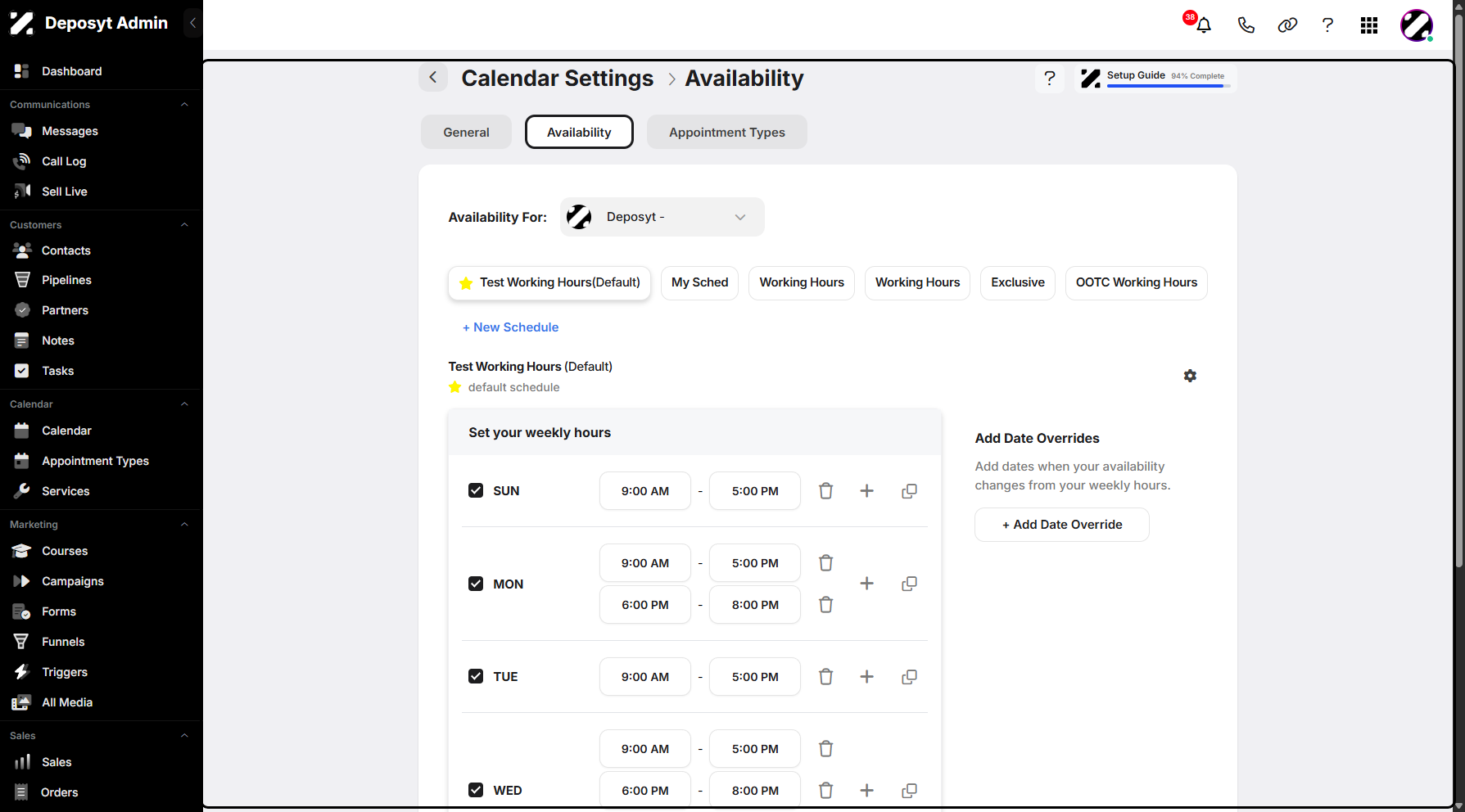This screenshot has height=812, width=1465.
Task: Delete MON 6:00 PM slot
Action: pyautogui.click(x=826, y=605)
